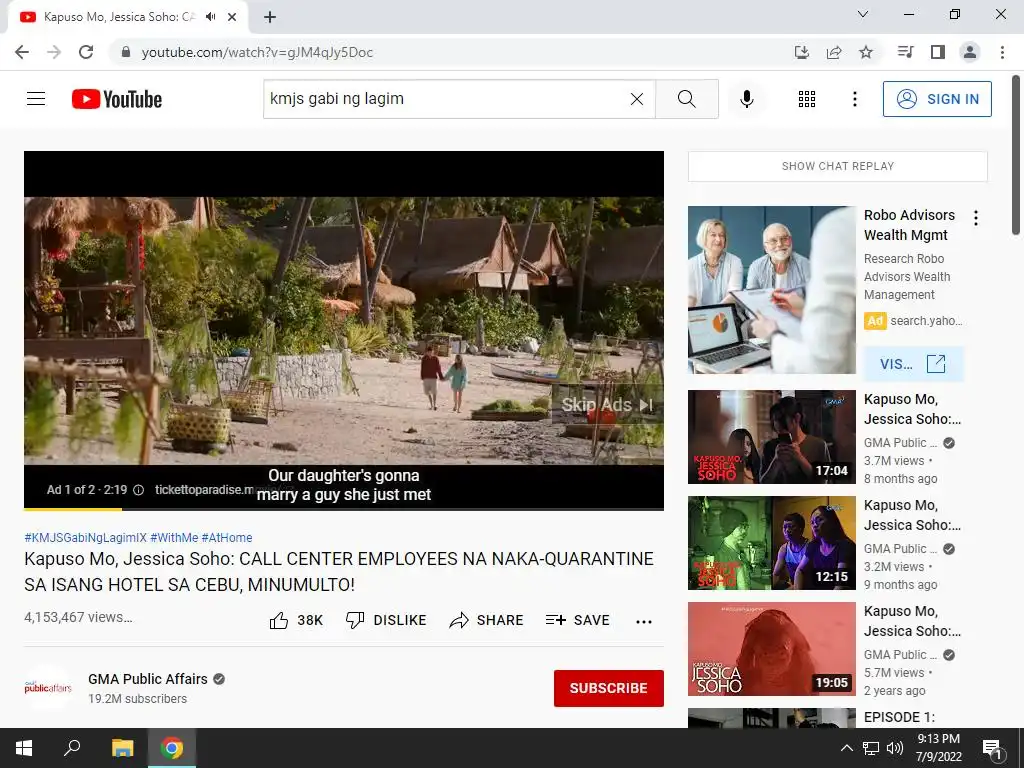Click the VISIT button on Robo Advisors ad
Image resolution: width=1024 pixels, height=768 pixels.
(913, 364)
